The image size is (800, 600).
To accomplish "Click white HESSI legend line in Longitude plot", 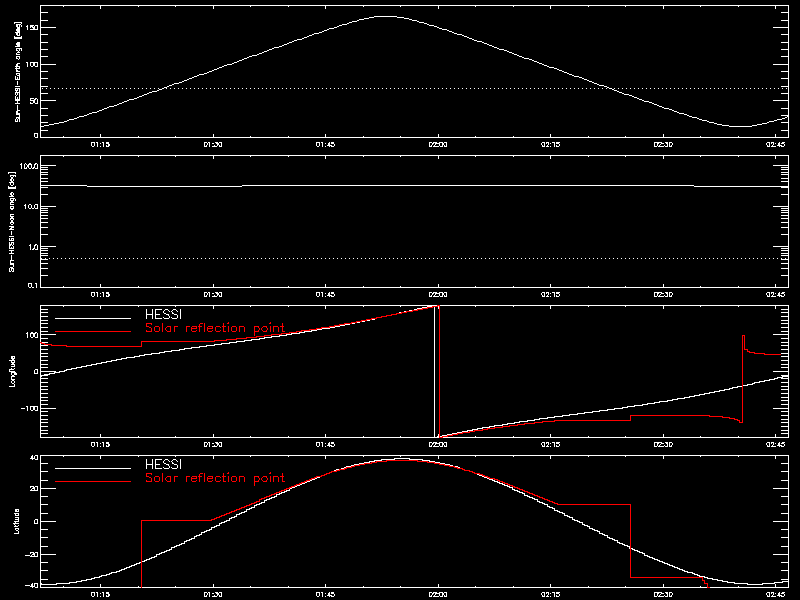I will (93, 318).
